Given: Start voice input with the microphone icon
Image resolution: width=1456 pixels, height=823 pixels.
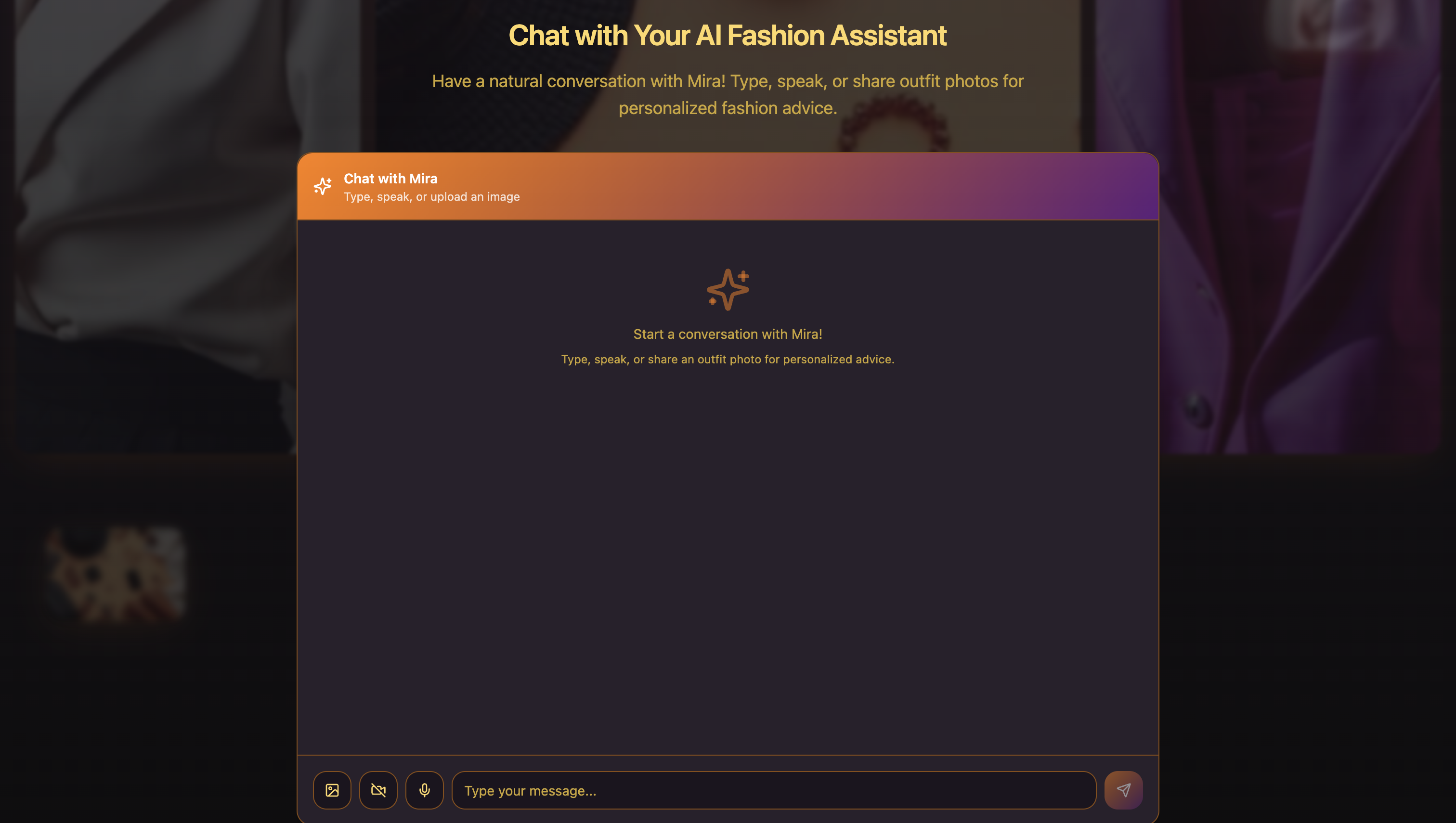Looking at the screenshot, I should click(x=425, y=790).
